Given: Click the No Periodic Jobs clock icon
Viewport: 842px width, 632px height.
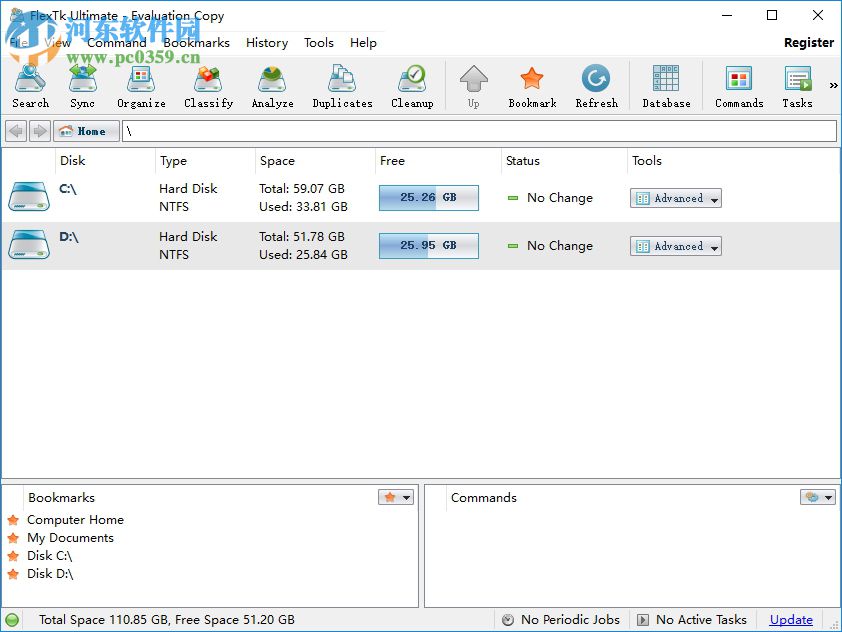Looking at the screenshot, I should 507,620.
